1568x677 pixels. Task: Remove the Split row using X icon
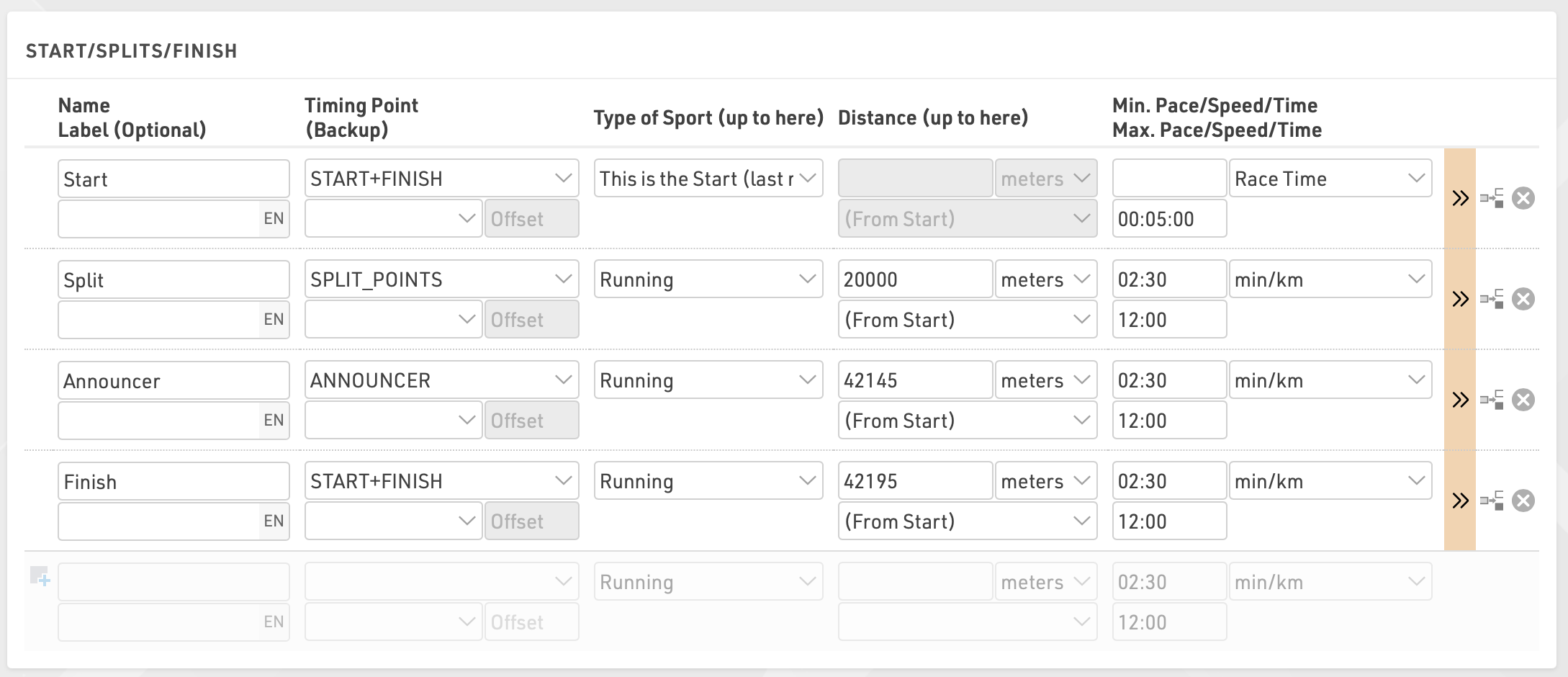1523,299
